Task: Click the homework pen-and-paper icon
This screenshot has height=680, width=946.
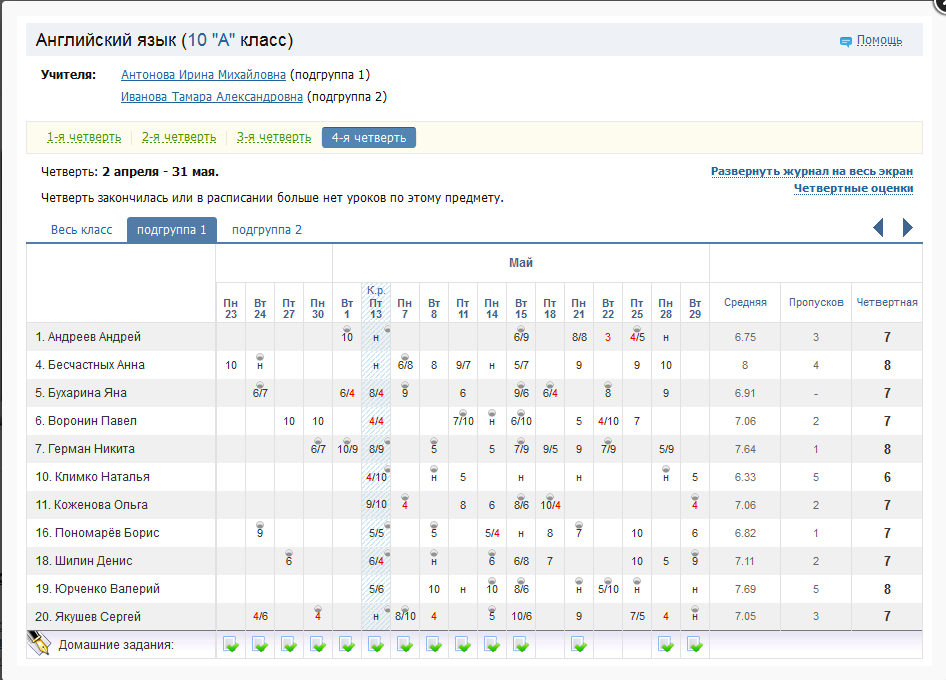Action: tap(39, 643)
